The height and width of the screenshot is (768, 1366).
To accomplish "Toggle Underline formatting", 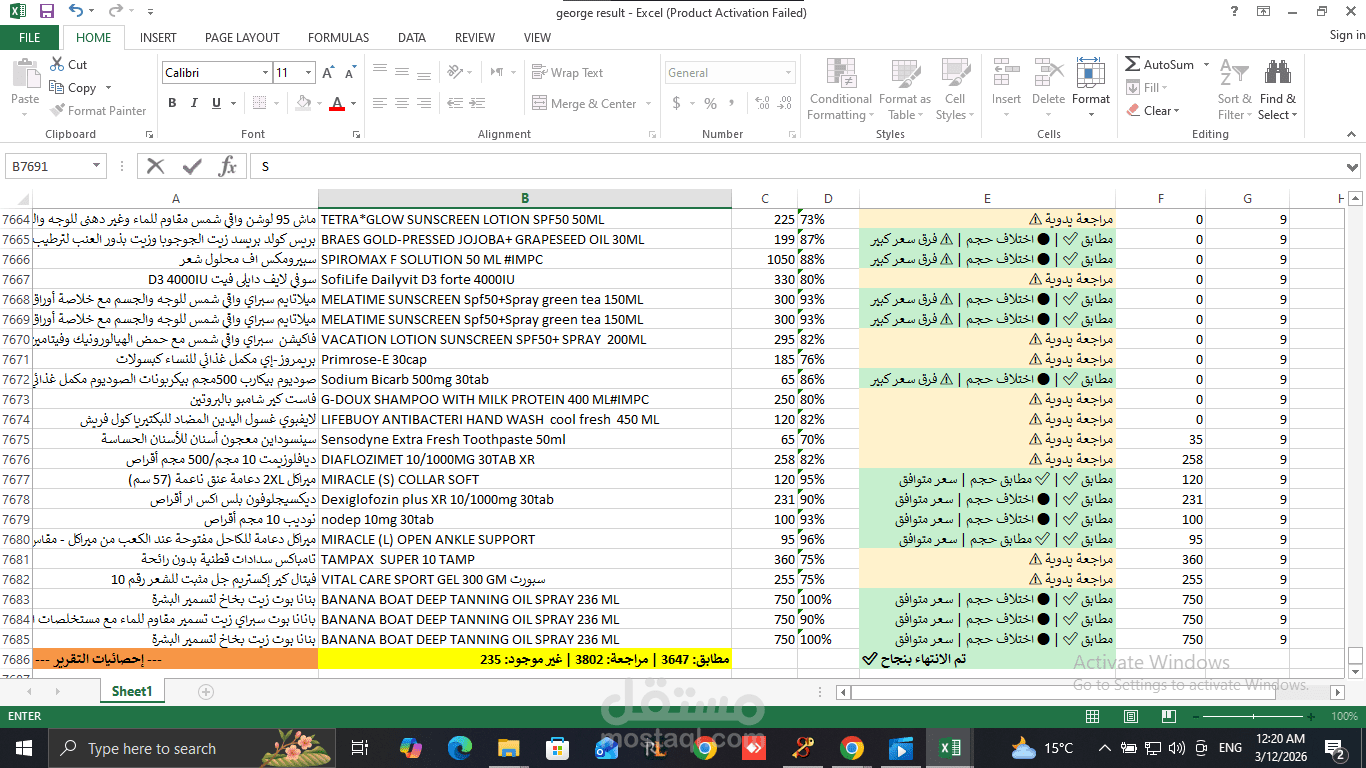I will coord(216,103).
